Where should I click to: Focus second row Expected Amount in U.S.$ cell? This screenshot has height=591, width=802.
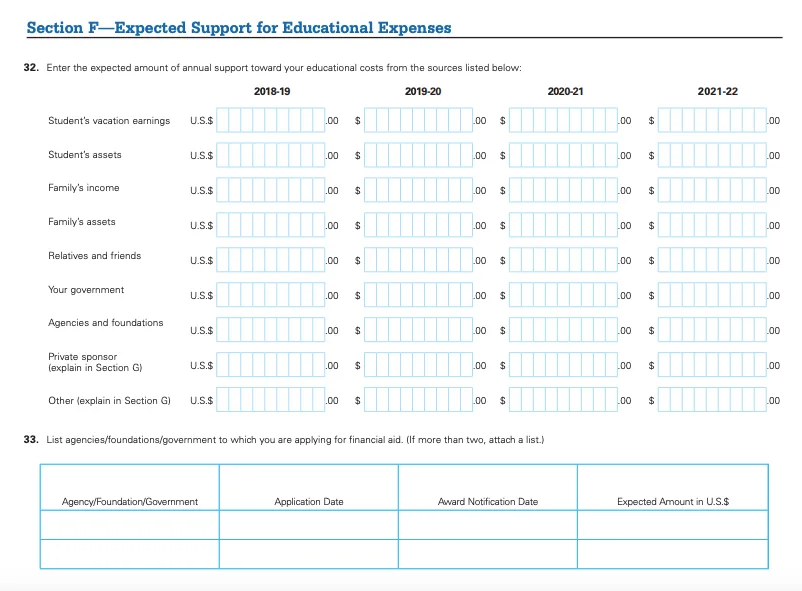point(672,553)
